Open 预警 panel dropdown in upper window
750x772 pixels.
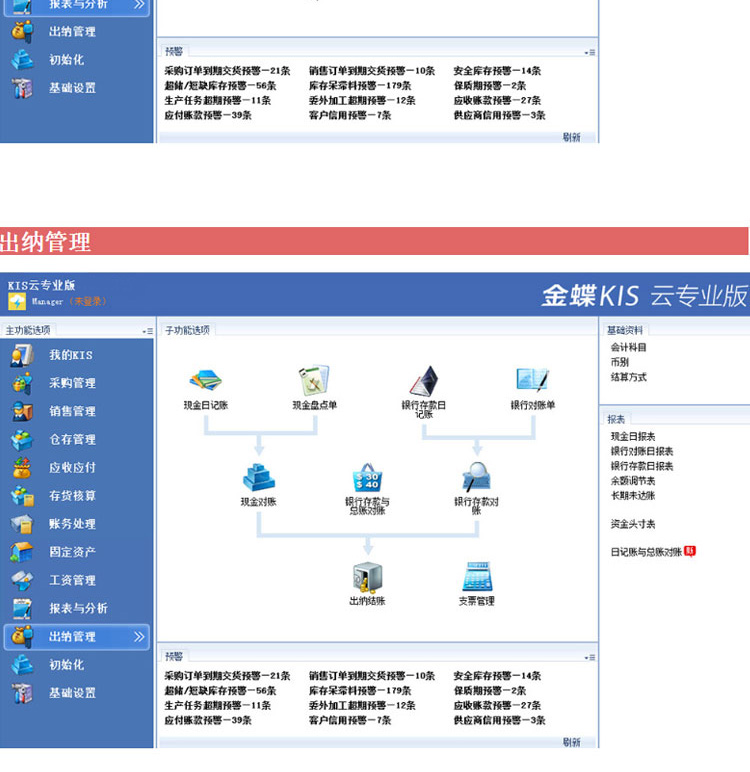tap(590, 52)
